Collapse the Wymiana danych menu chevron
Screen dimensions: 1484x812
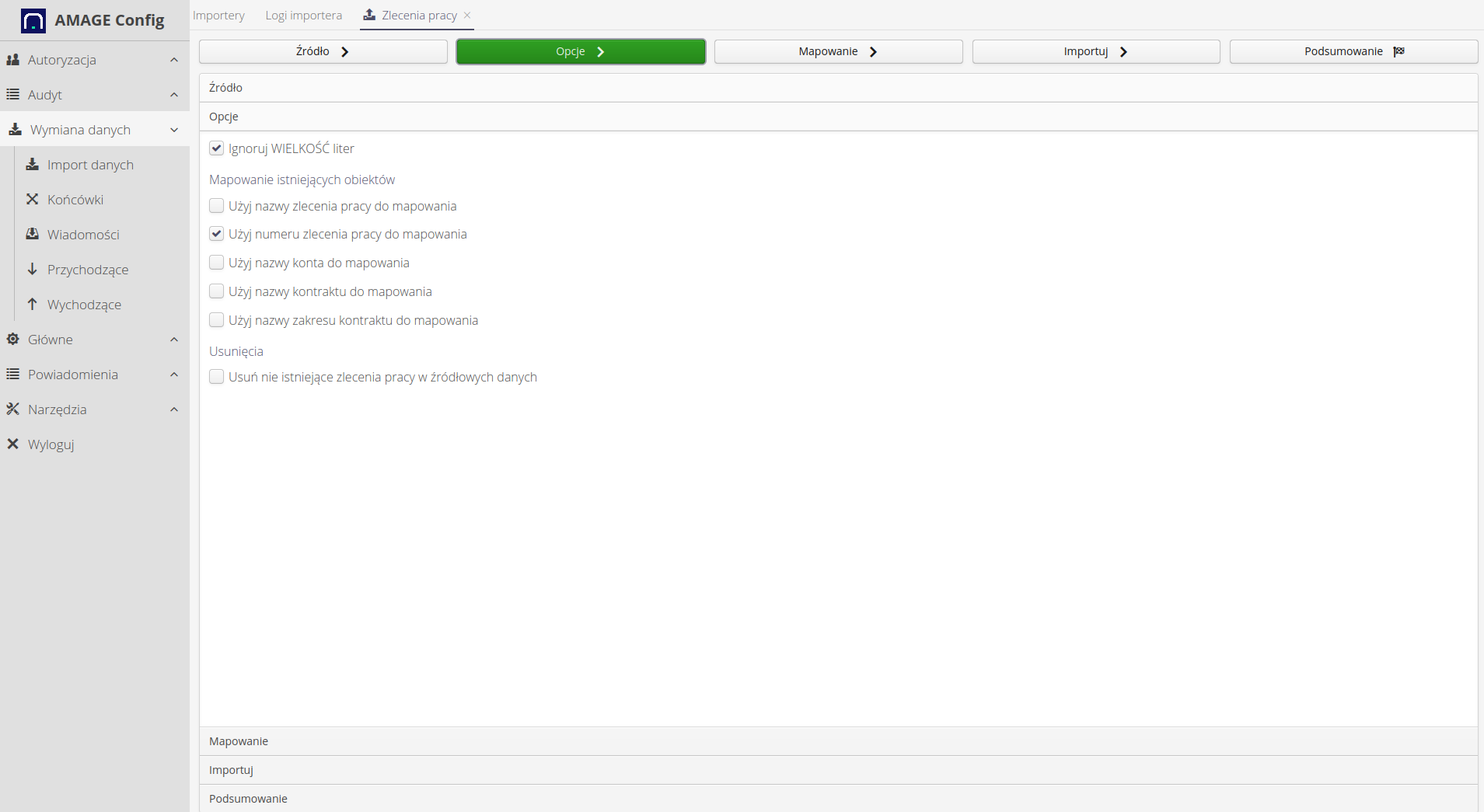coord(174,130)
